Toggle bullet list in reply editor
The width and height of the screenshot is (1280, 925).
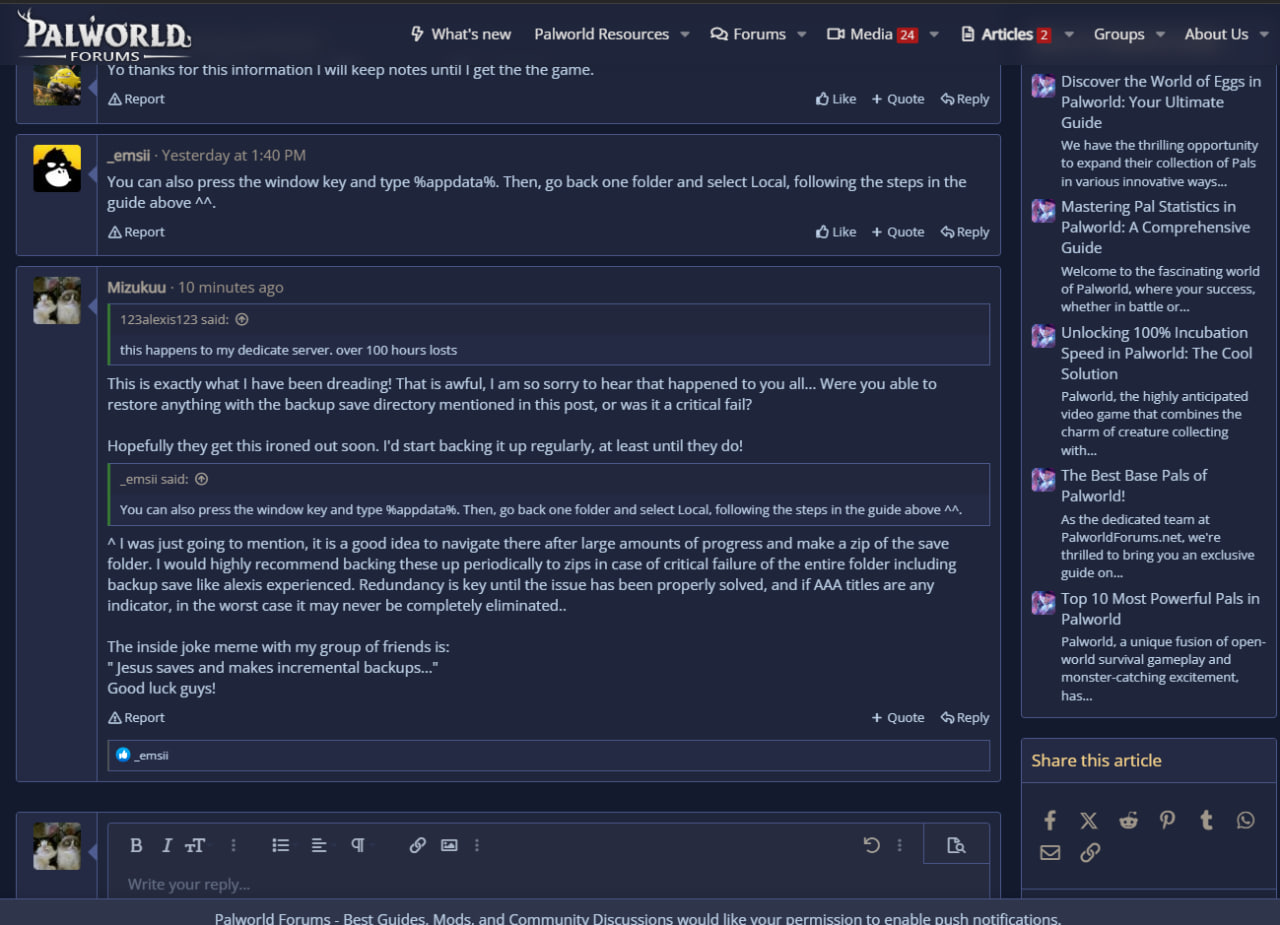click(x=281, y=845)
